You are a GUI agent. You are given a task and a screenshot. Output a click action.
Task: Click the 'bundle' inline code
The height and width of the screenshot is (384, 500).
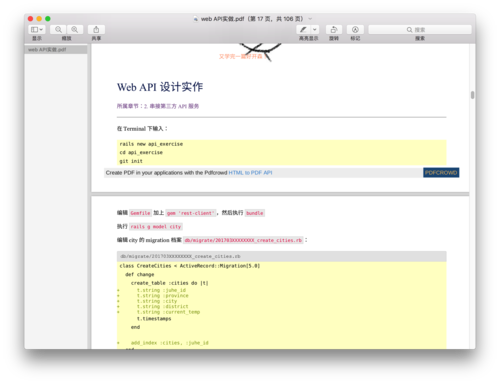click(x=255, y=213)
